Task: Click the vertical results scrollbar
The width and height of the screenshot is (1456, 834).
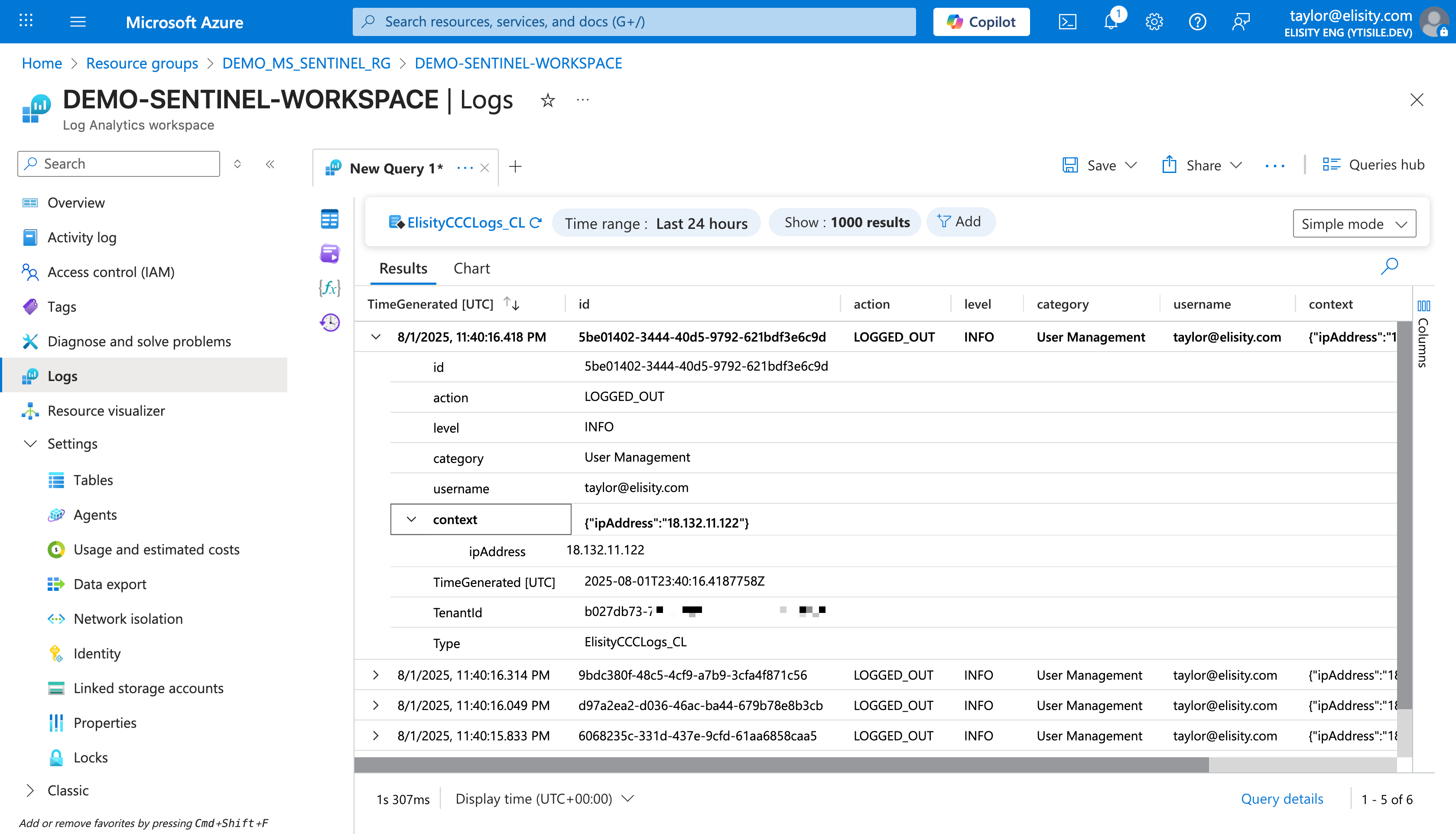Action: [x=1404, y=515]
